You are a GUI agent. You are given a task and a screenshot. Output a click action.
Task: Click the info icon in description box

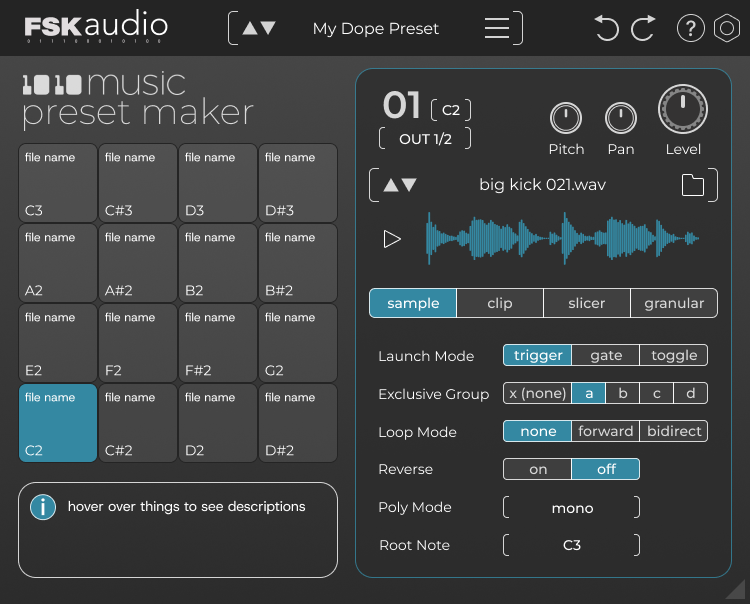(x=43, y=507)
